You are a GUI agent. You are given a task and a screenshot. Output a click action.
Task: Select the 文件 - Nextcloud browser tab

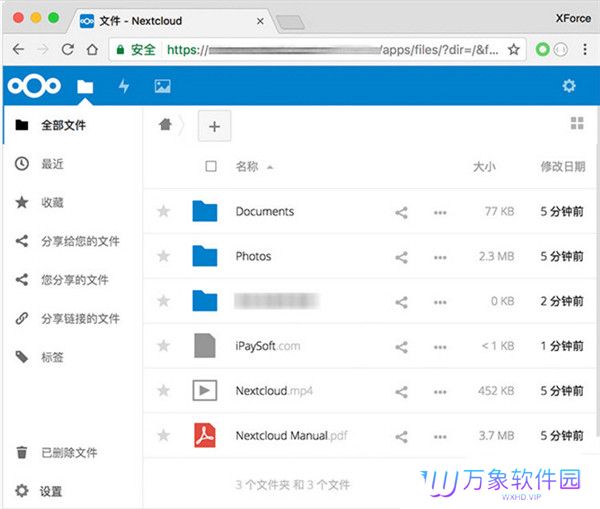pyautogui.click(x=170, y=21)
